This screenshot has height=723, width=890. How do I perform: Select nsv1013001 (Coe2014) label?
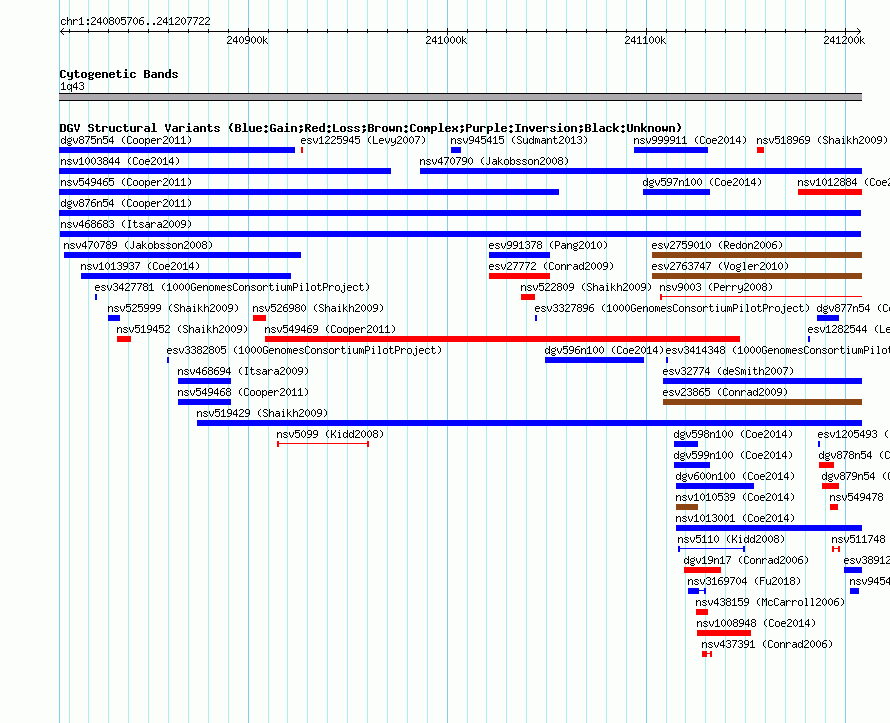tap(735, 518)
